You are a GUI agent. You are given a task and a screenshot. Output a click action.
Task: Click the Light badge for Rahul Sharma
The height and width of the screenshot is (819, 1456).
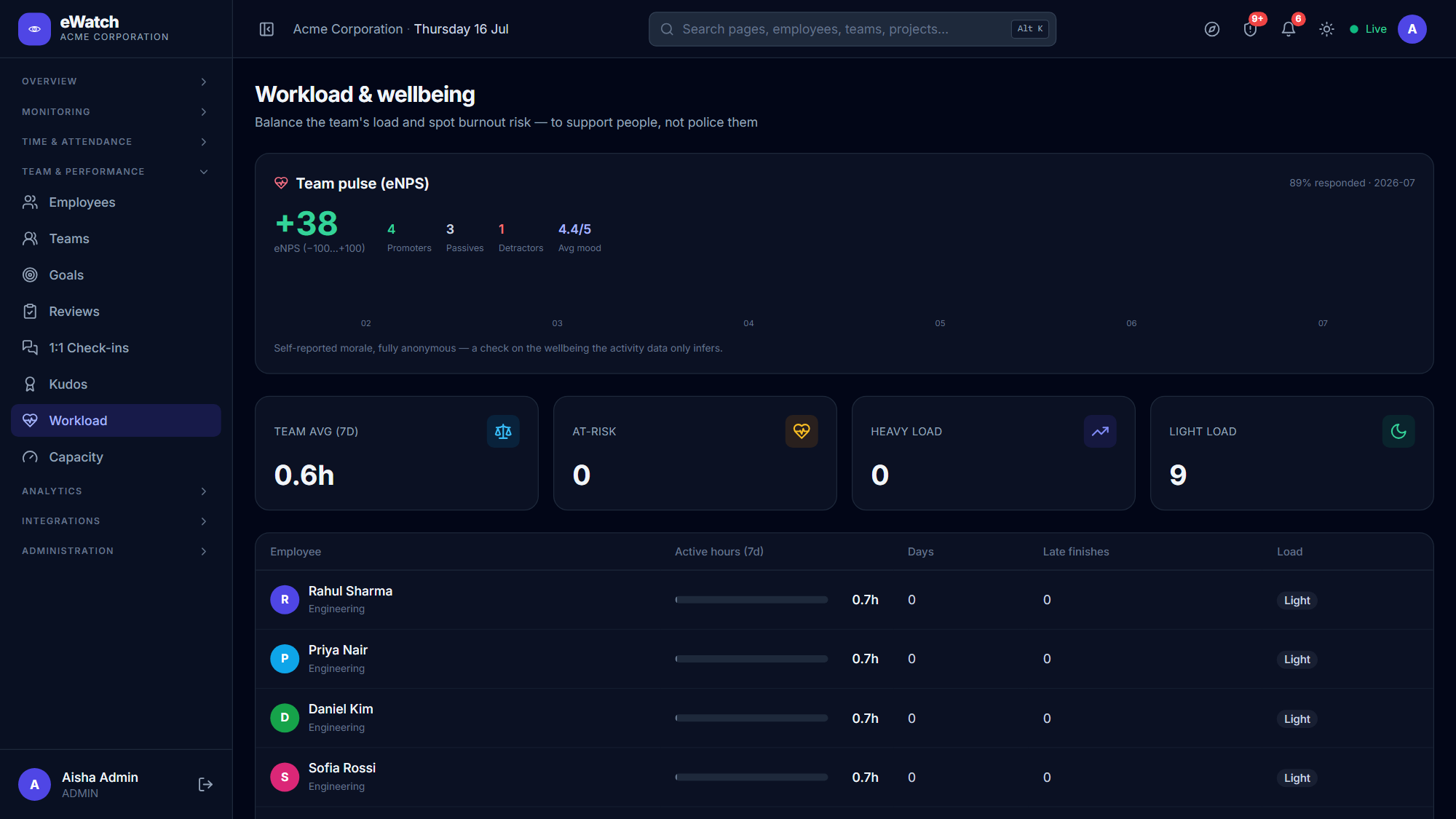pos(1297,601)
